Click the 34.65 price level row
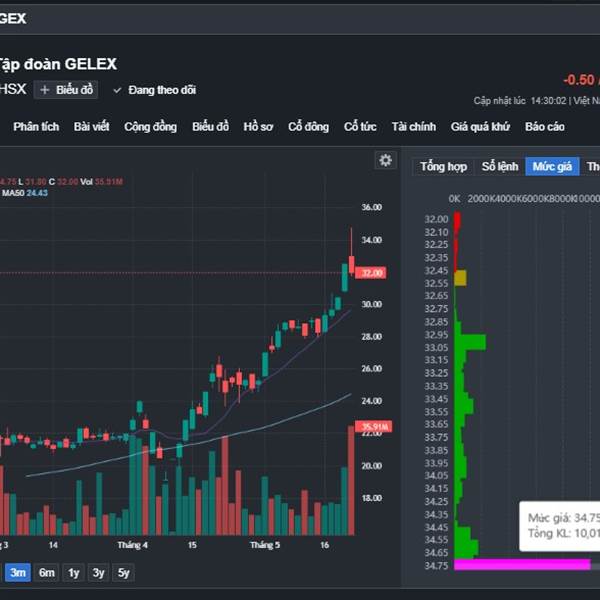Image resolution: width=600 pixels, height=600 pixels. [x=436, y=553]
